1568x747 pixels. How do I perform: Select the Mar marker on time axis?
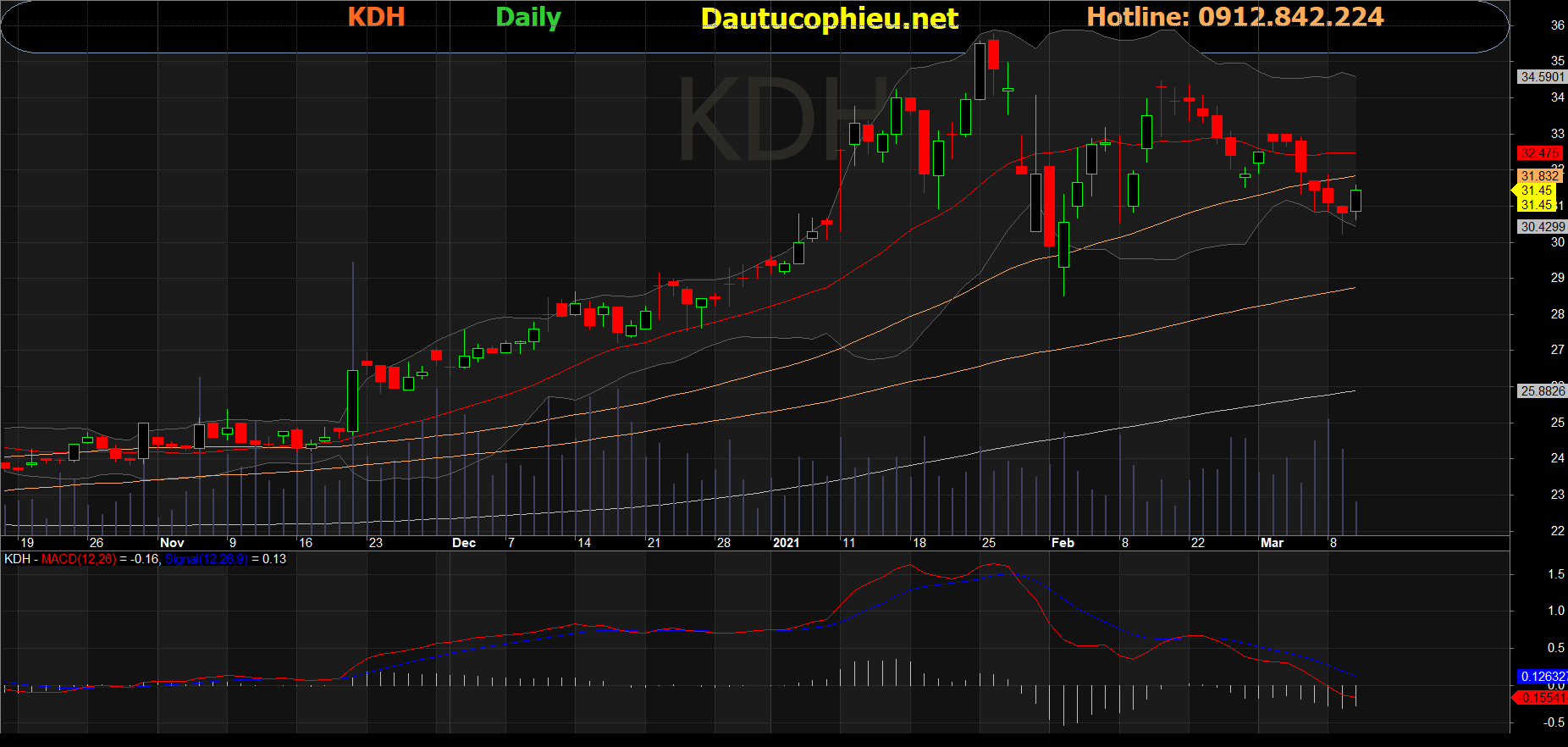click(1272, 543)
